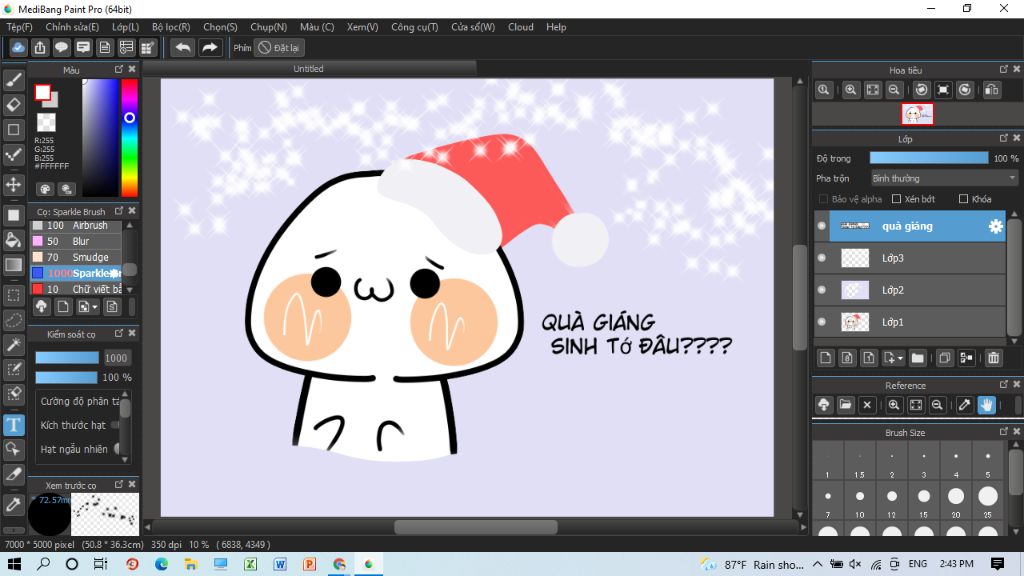Open the Chỉnh sửa(E) menu
The width and height of the screenshot is (1024, 576).
pyautogui.click(x=72, y=27)
